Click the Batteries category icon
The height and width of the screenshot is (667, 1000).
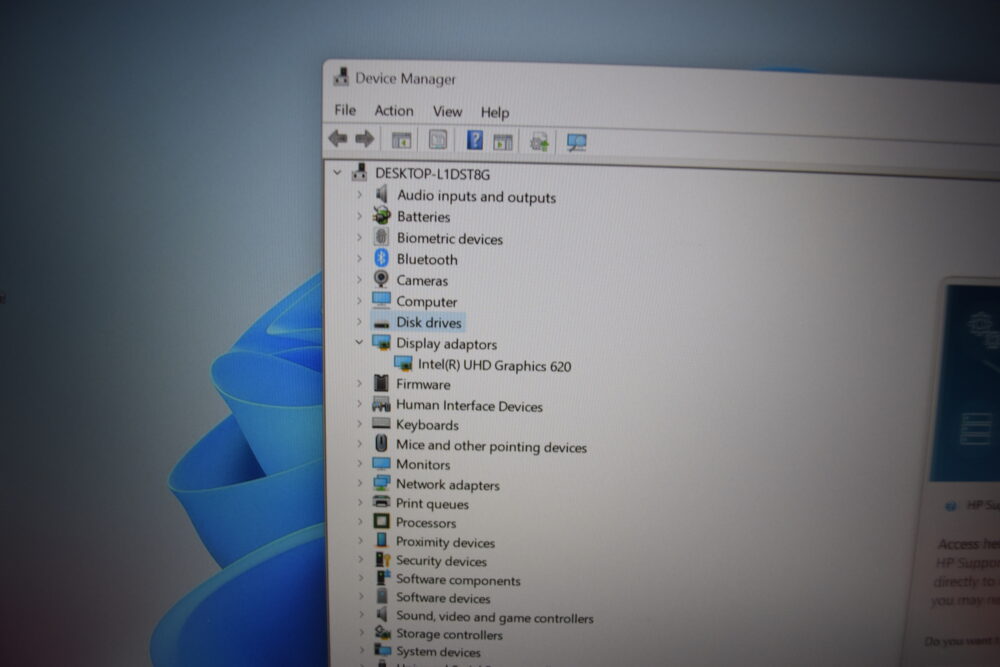click(x=381, y=216)
